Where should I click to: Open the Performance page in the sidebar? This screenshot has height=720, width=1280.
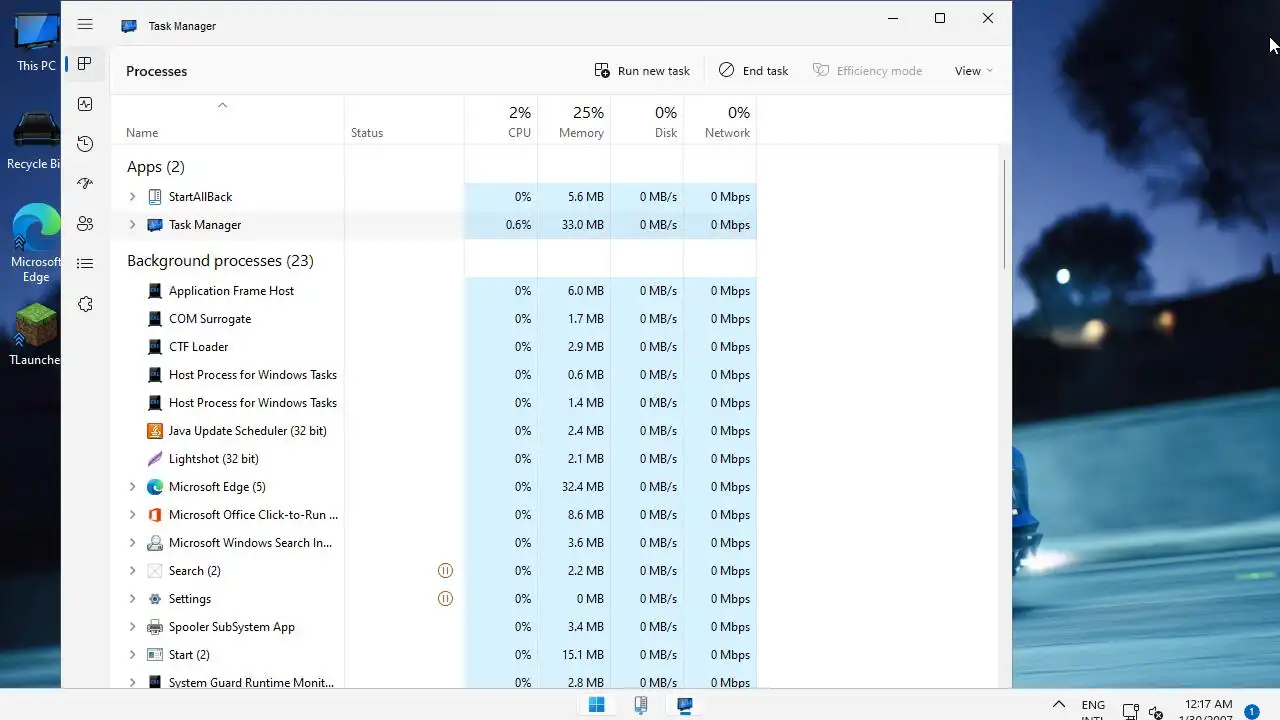coord(85,104)
